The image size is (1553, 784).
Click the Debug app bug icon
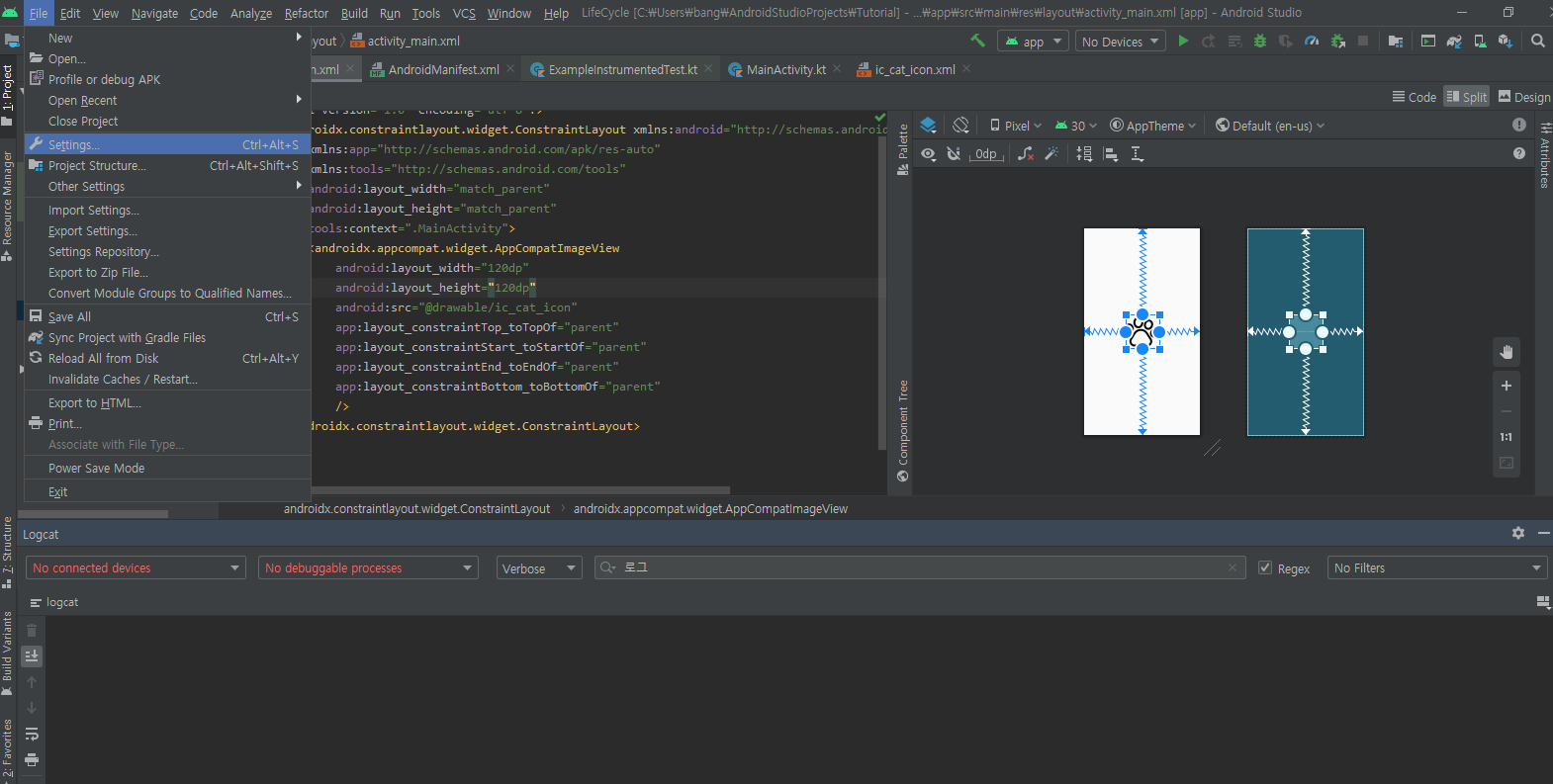click(1259, 41)
